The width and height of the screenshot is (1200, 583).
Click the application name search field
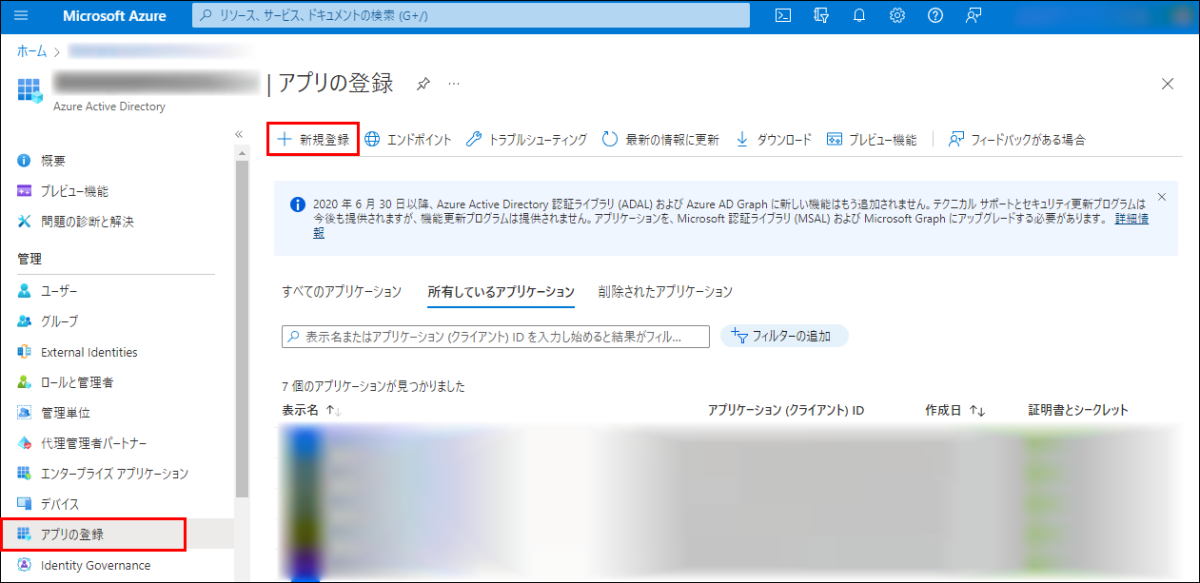495,336
